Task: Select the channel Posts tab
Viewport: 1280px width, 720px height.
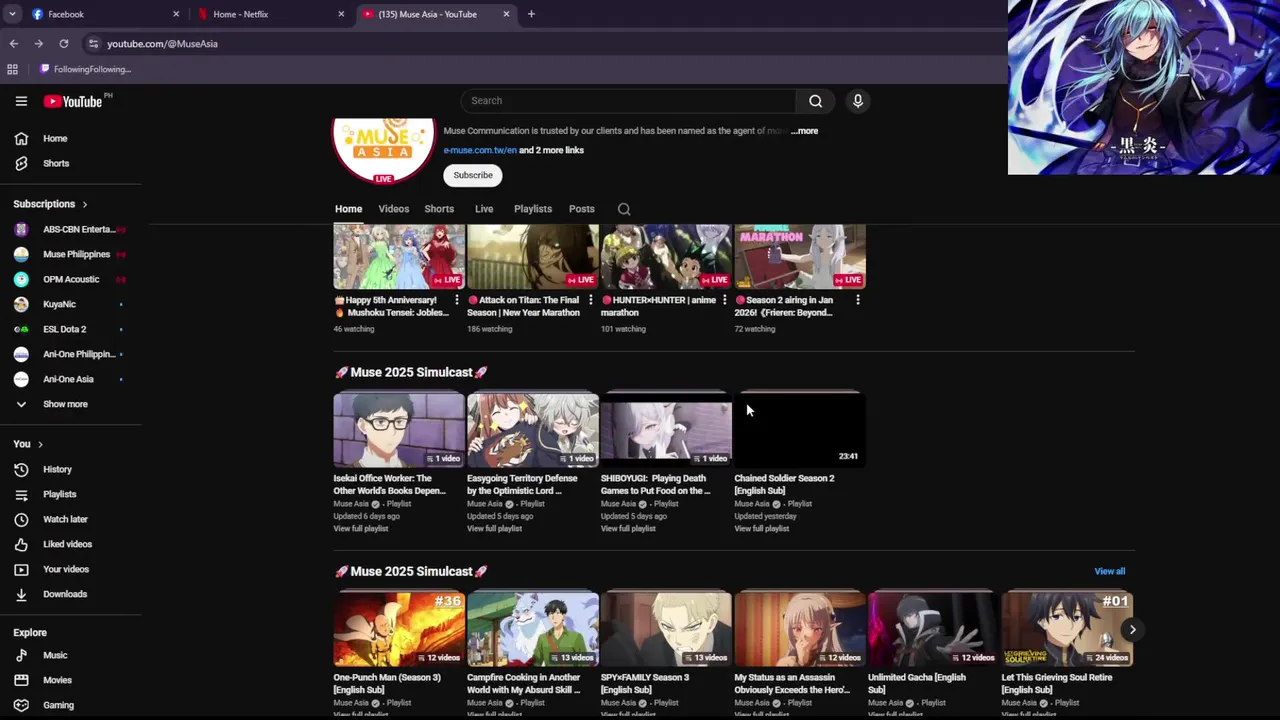Action: point(582,210)
